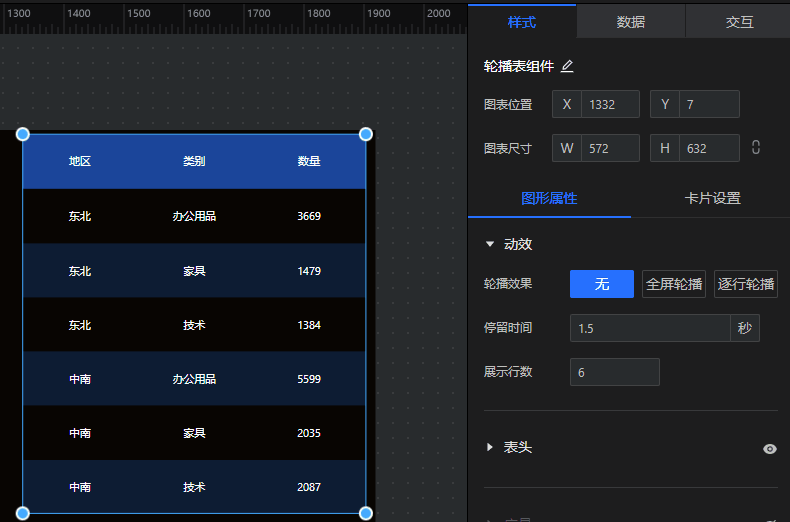Switch to the 卡片设置 tab

[x=712, y=198]
